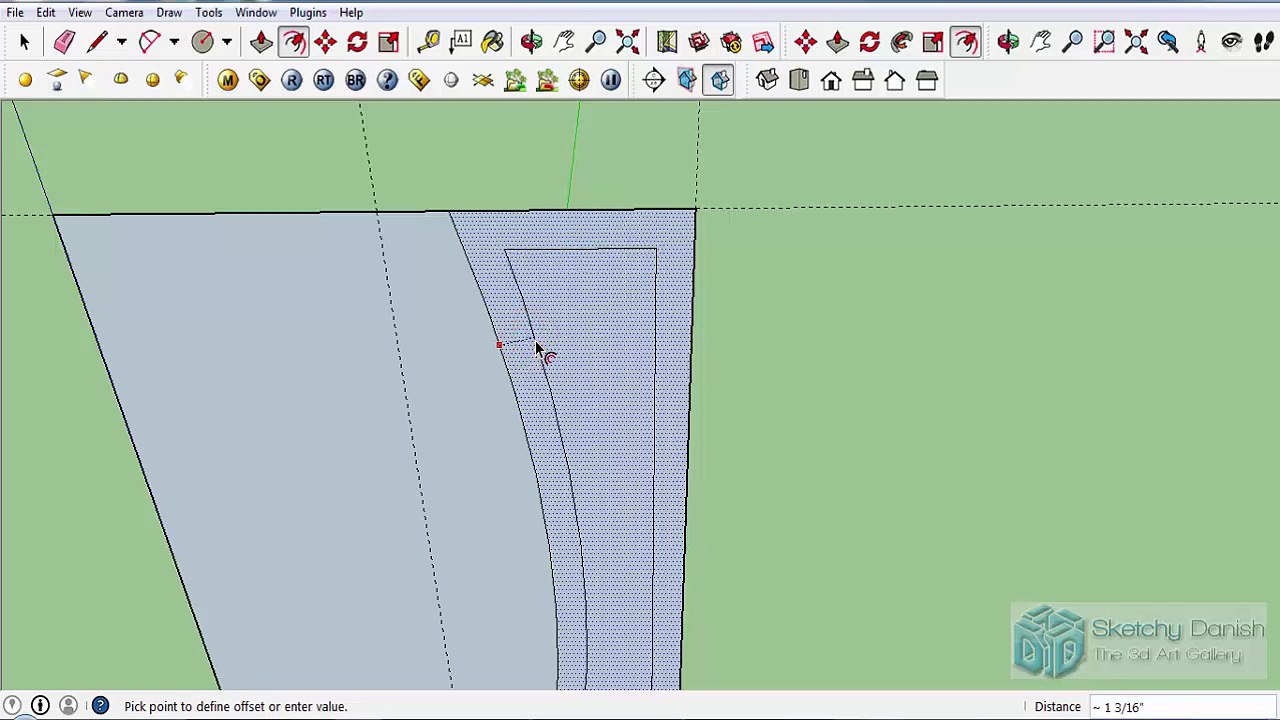The image size is (1280, 720).
Task: Click the 'Distance' label
Action: point(1058,707)
